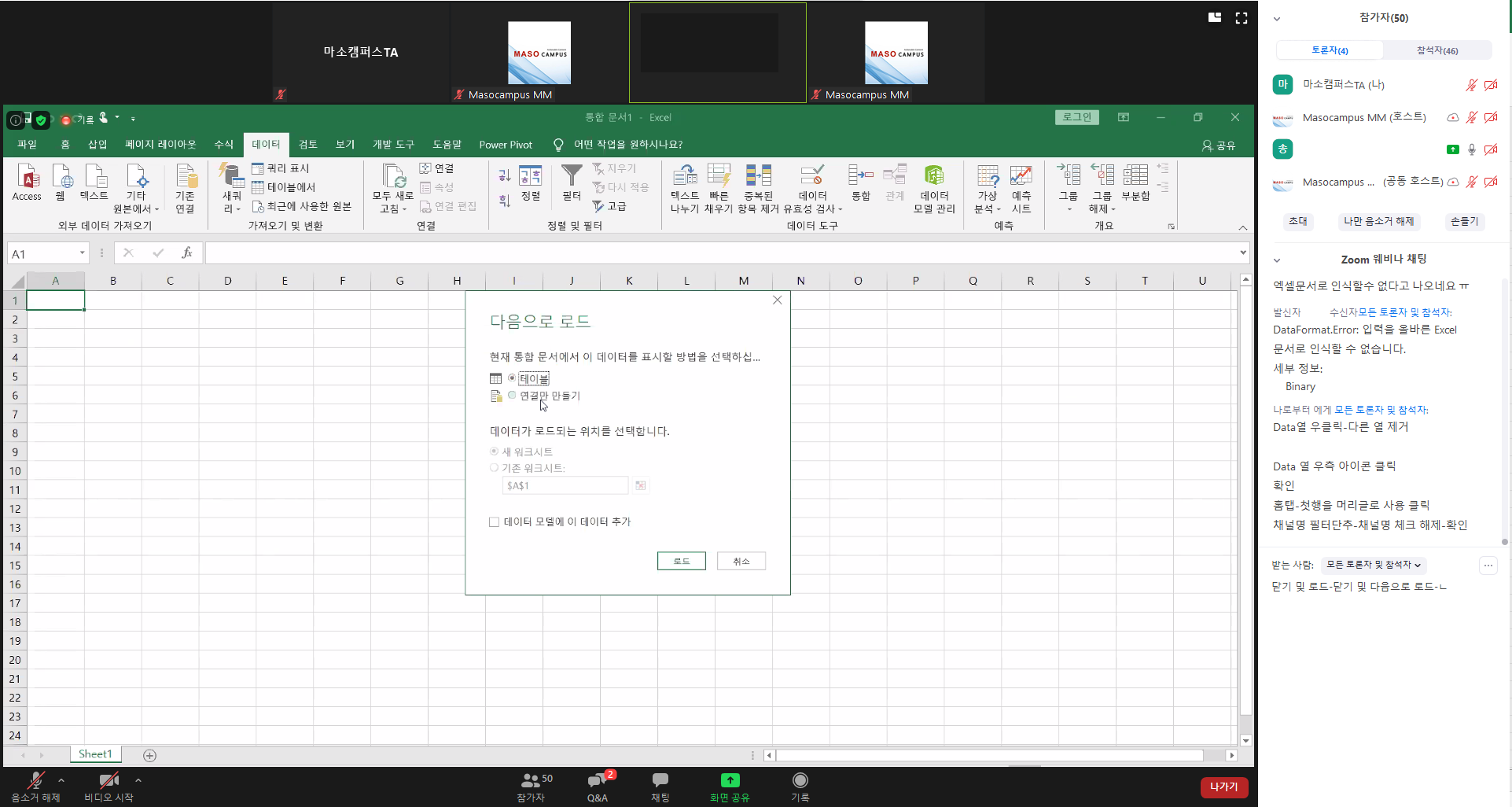1512x807 pixels.
Task: Check add data to Data Model box
Action: click(x=495, y=521)
